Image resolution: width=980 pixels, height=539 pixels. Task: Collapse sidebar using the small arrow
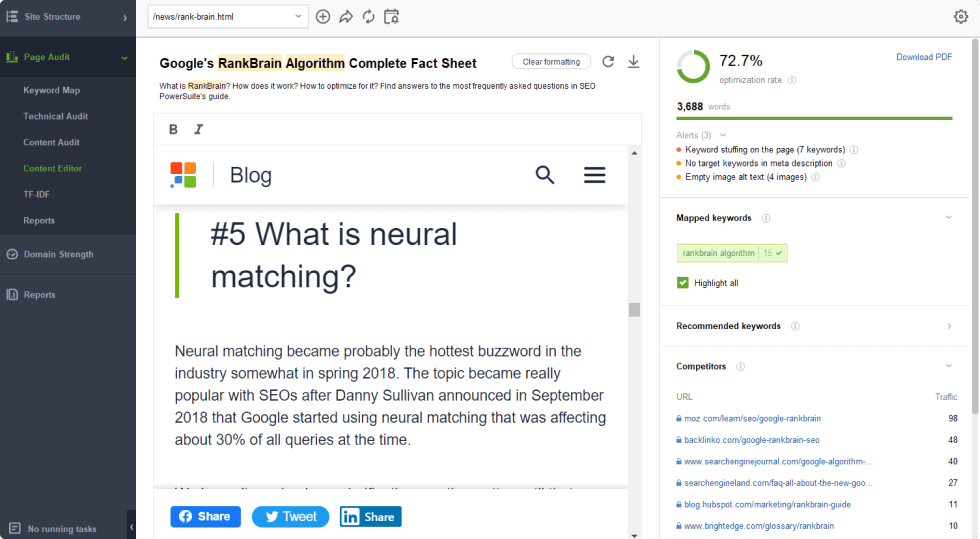pos(131,527)
